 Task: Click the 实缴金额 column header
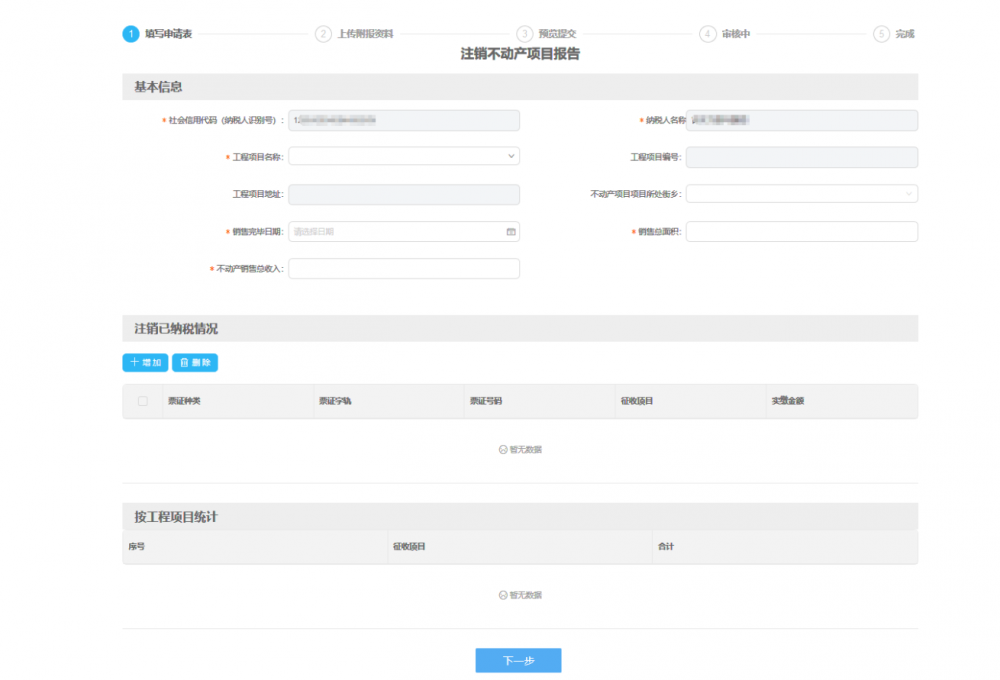pyautogui.click(x=788, y=401)
